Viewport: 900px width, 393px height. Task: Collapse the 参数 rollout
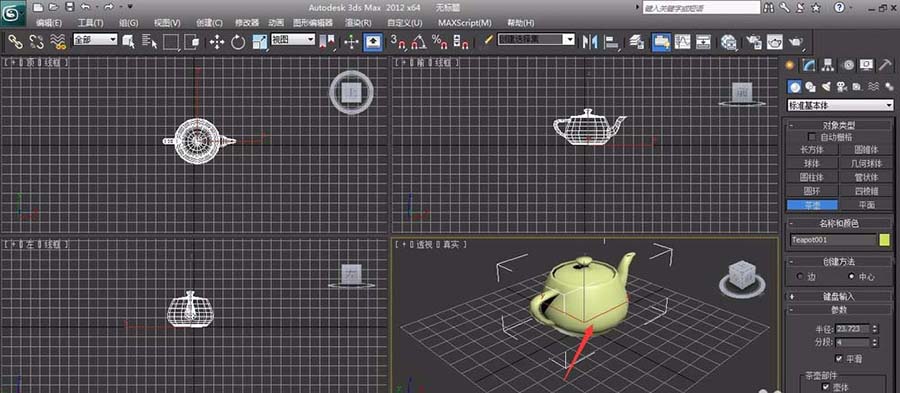click(840, 309)
